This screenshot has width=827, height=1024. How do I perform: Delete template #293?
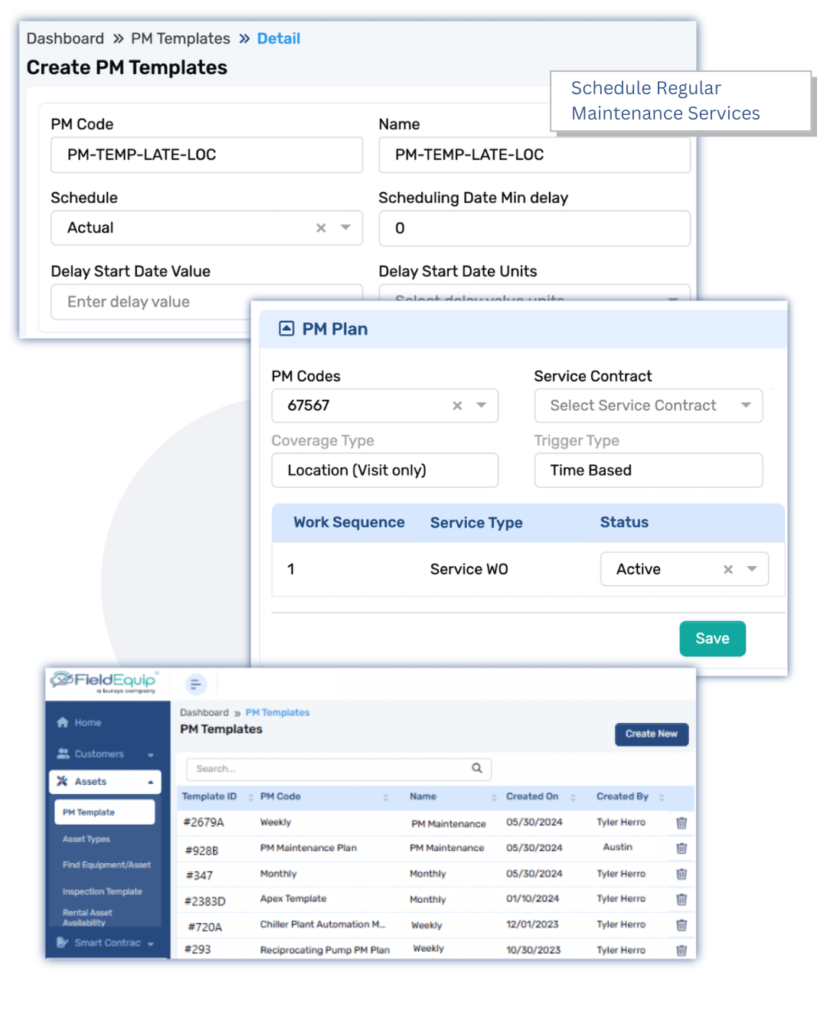681,950
